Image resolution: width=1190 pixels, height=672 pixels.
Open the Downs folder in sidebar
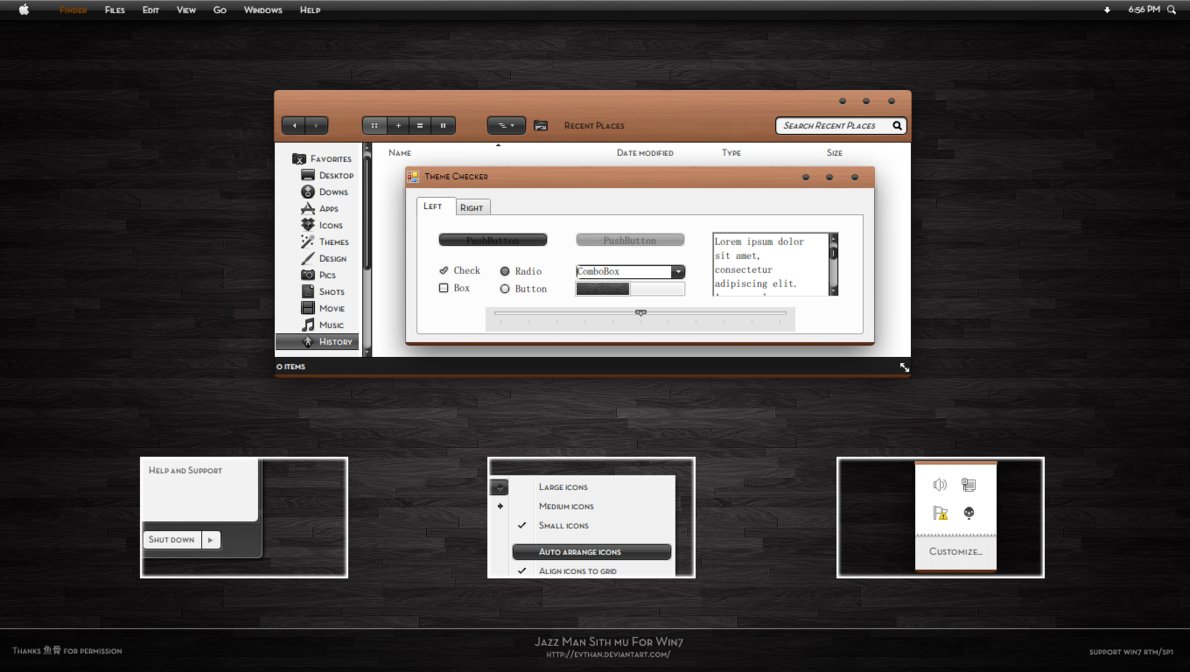(x=333, y=192)
